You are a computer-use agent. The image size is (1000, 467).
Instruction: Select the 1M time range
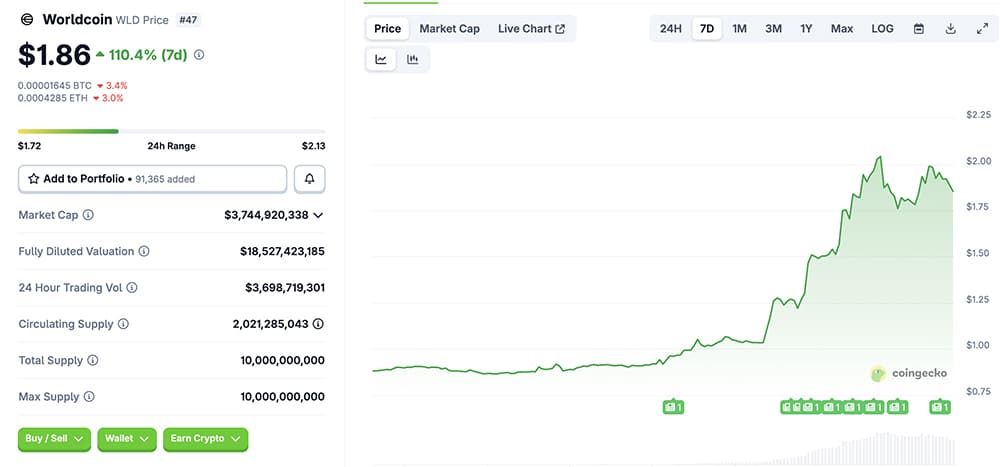(x=739, y=29)
